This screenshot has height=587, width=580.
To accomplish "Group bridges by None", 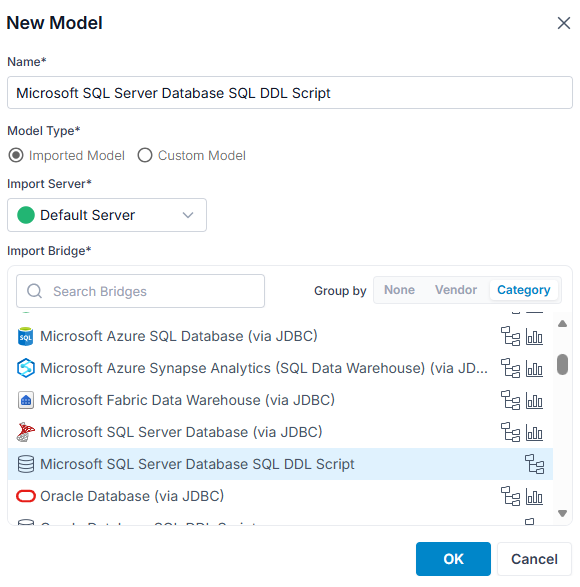I will (399, 290).
